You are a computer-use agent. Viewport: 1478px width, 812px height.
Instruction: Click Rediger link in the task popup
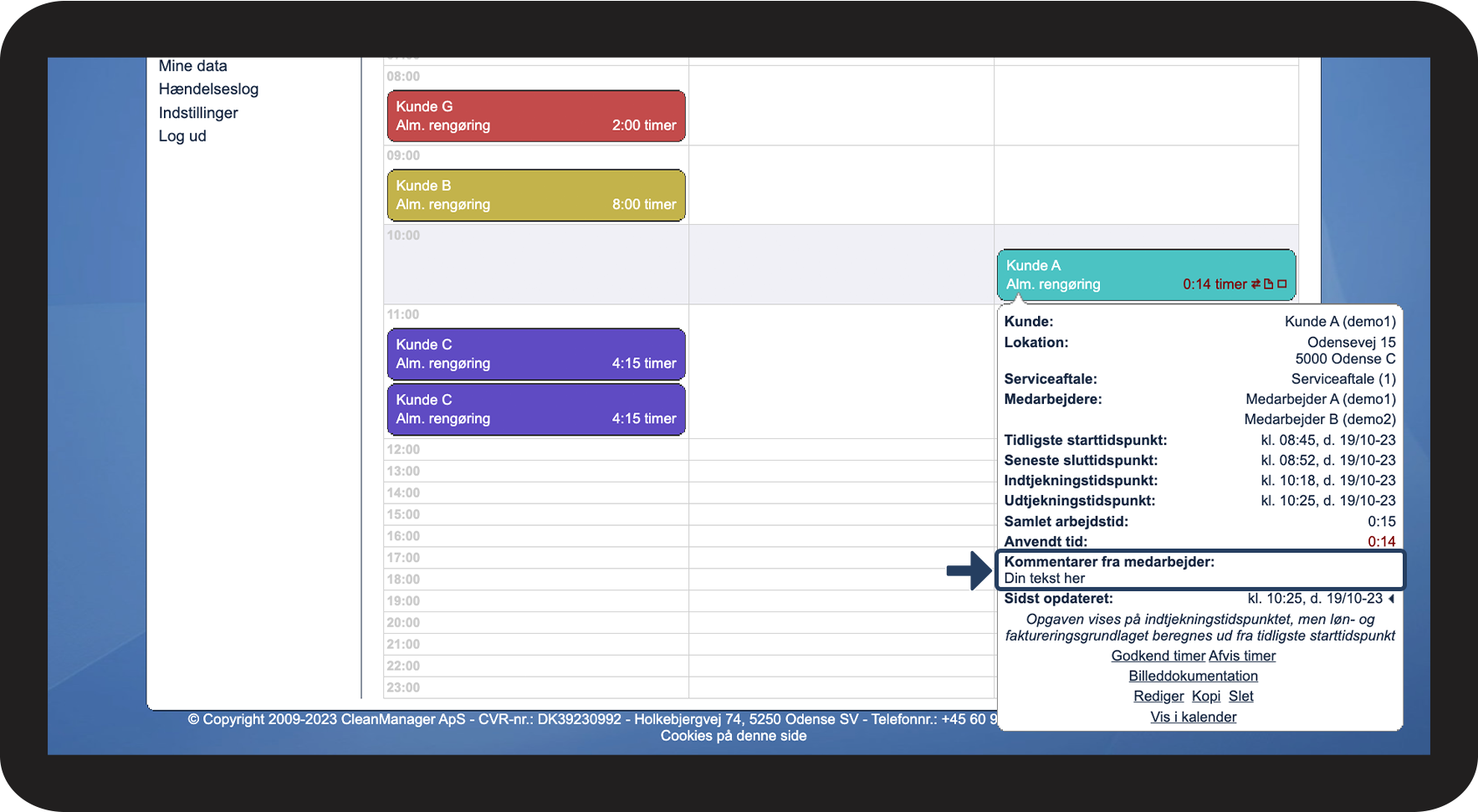point(1158,697)
